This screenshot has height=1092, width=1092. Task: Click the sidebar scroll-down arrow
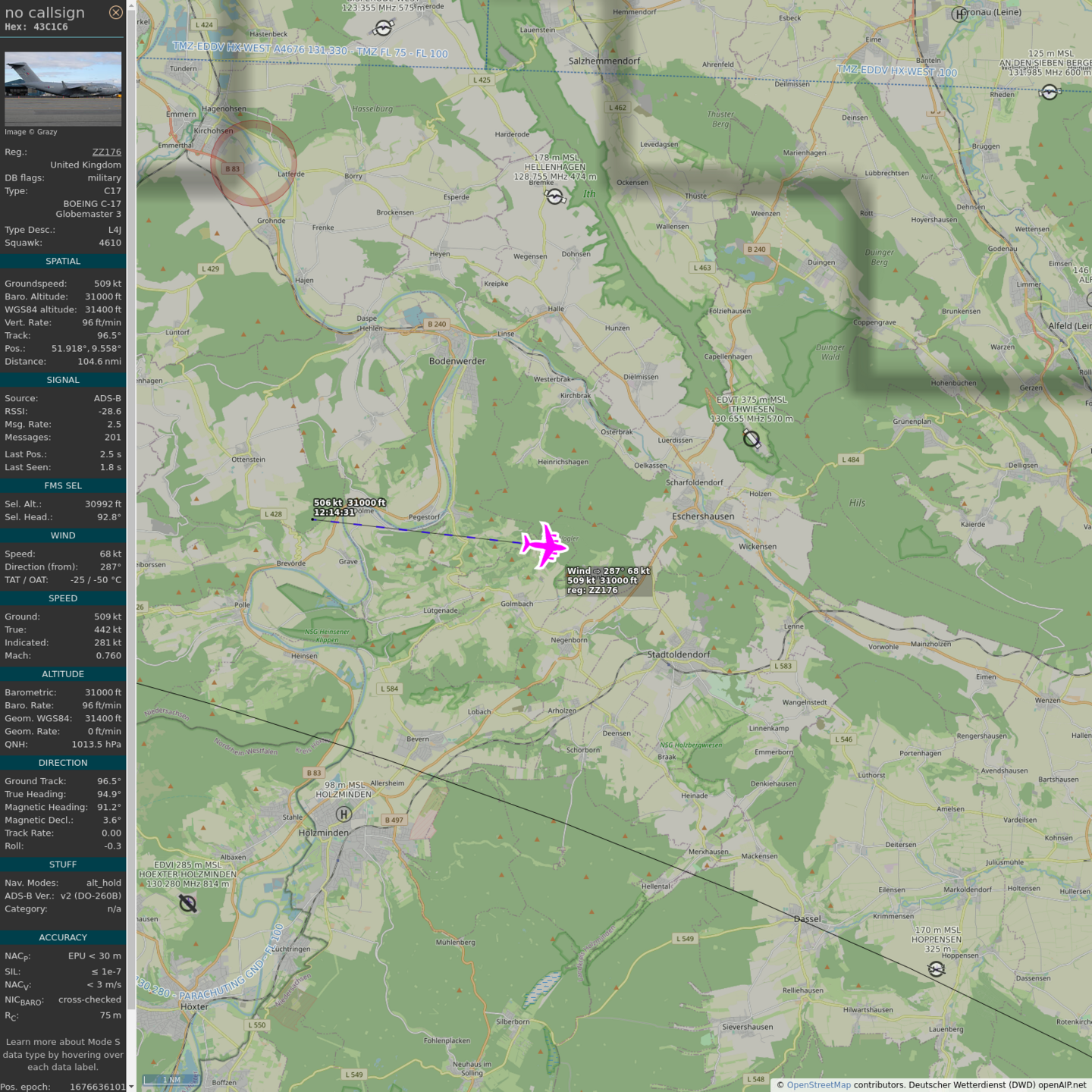pyautogui.click(x=131, y=1086)
